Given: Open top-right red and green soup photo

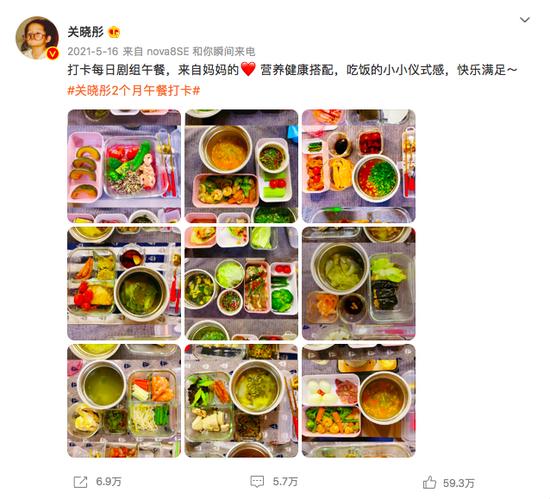Looking at the screenshot, I should 359,166.
